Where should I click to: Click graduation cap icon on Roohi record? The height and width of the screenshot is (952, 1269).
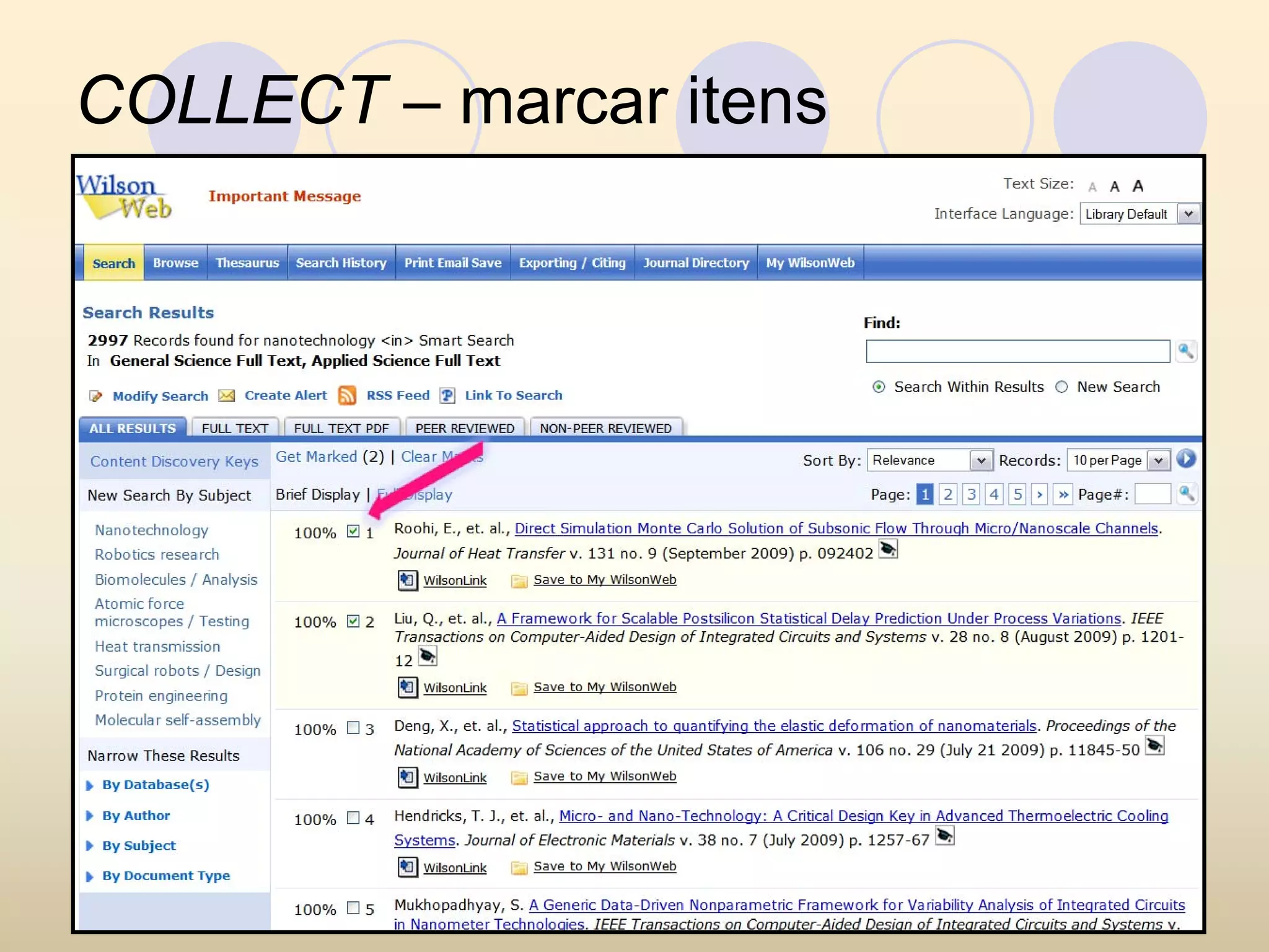point(888,549)
